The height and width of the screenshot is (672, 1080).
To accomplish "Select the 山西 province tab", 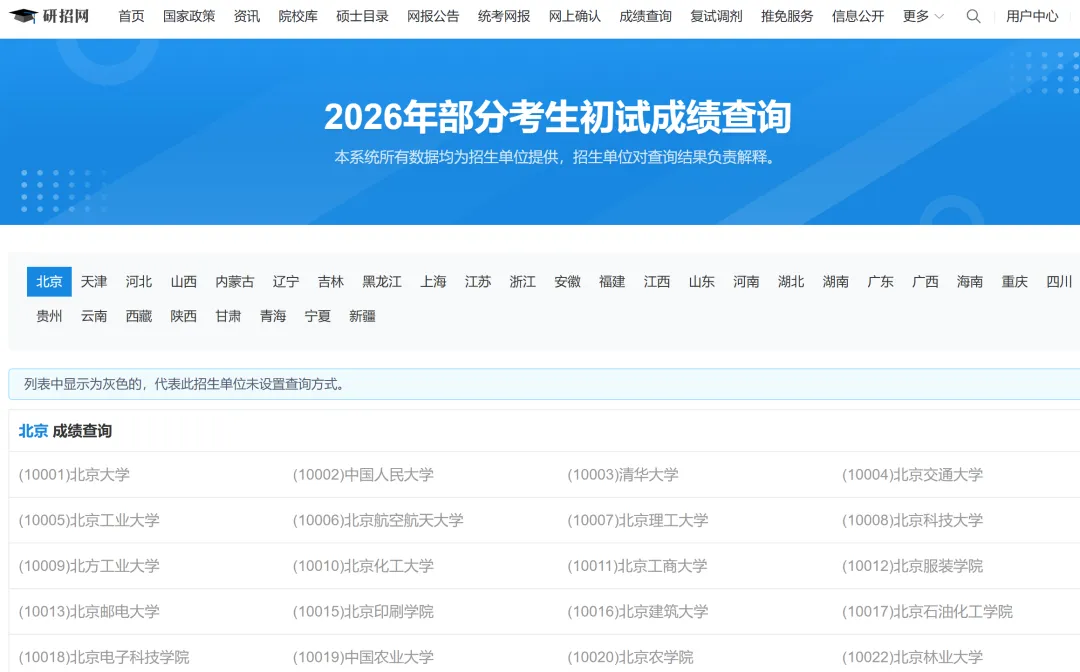I will tap(183, 282).
